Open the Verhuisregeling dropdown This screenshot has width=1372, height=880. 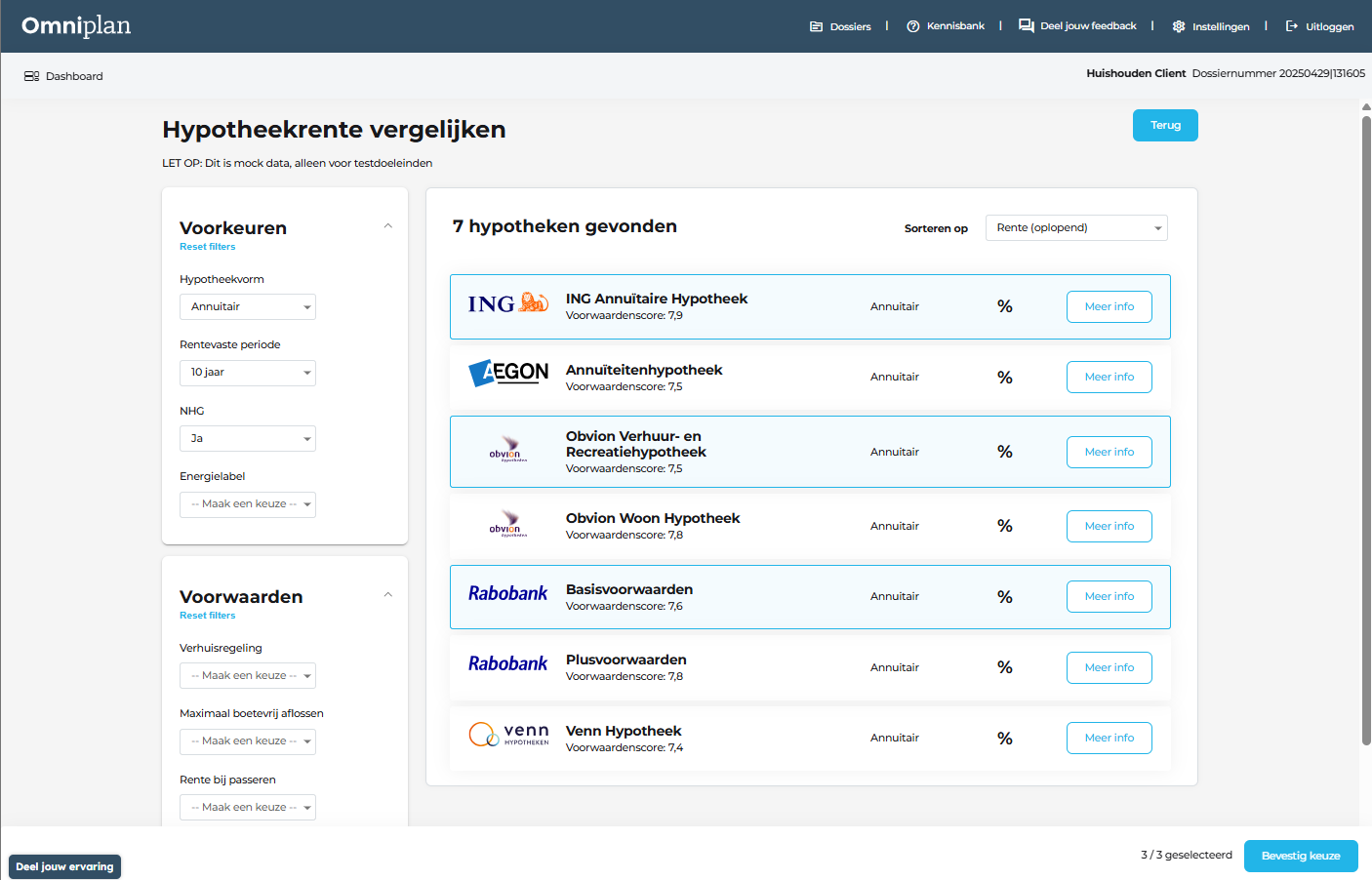248,675
